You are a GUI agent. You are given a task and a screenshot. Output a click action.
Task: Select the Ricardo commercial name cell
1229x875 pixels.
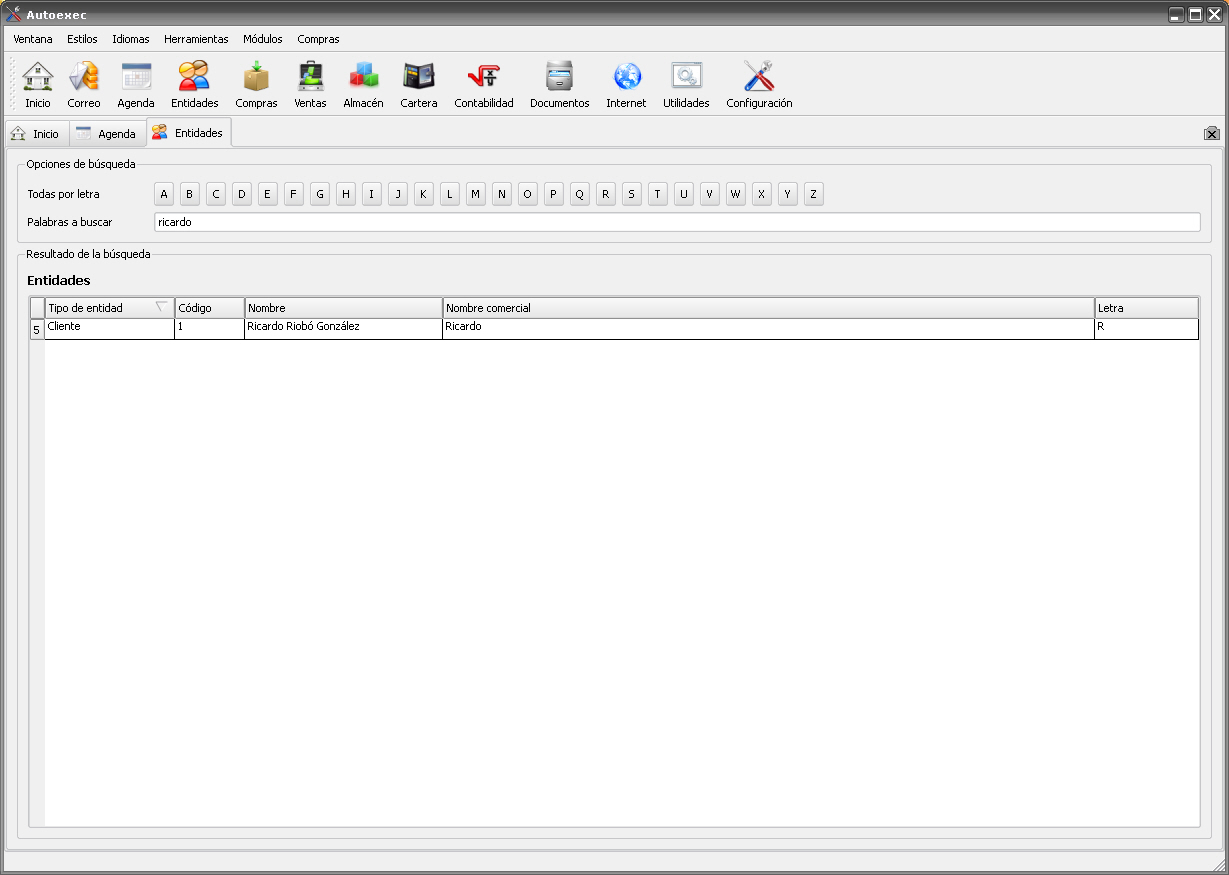(x=769, y=329)
